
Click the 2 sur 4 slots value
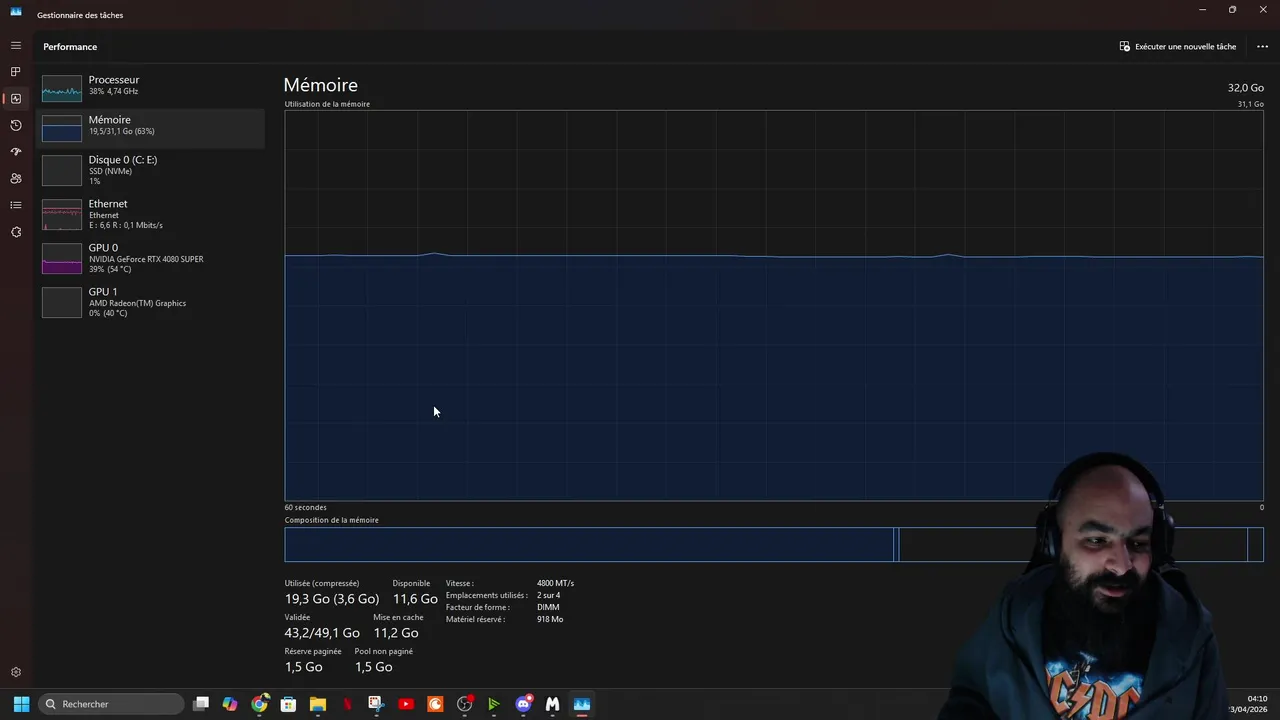(x=548, y=595)
